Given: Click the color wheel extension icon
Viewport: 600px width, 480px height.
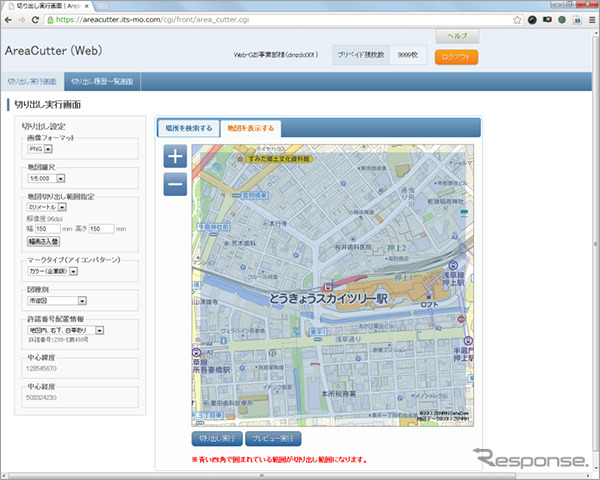Looking at the screenshot, I should (532, 20).
